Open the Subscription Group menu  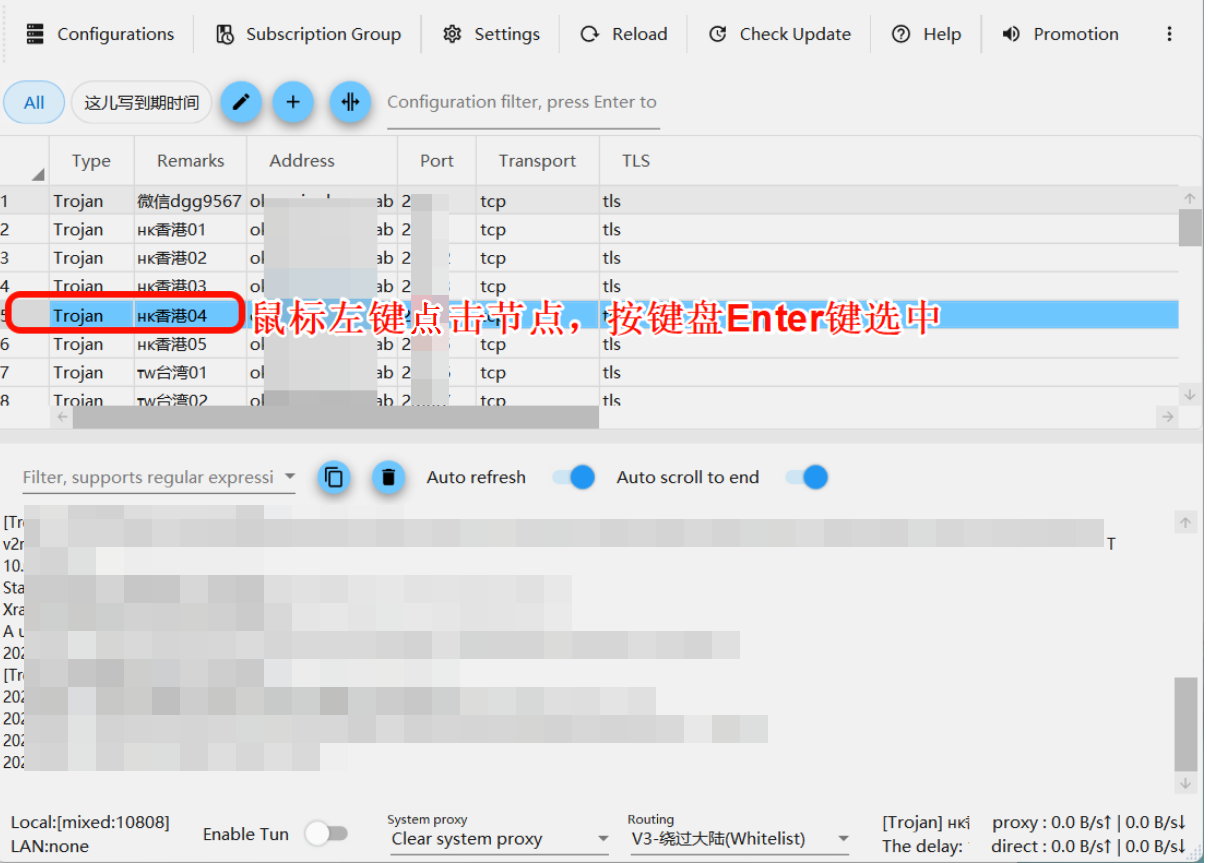[309, 34]
